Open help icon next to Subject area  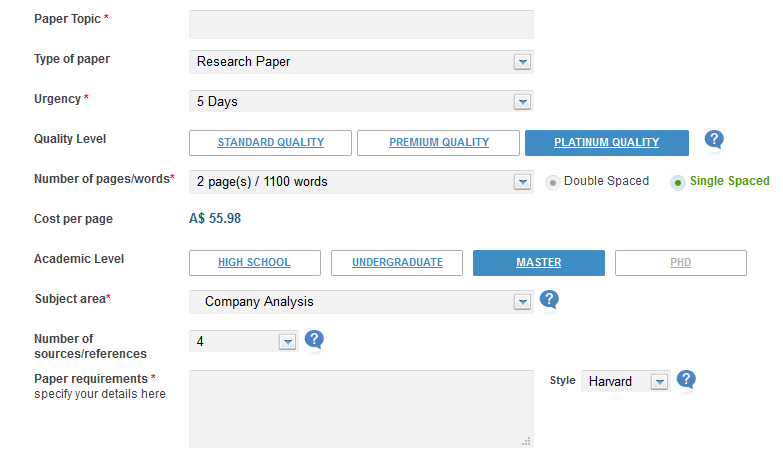(x=549, y=300)
